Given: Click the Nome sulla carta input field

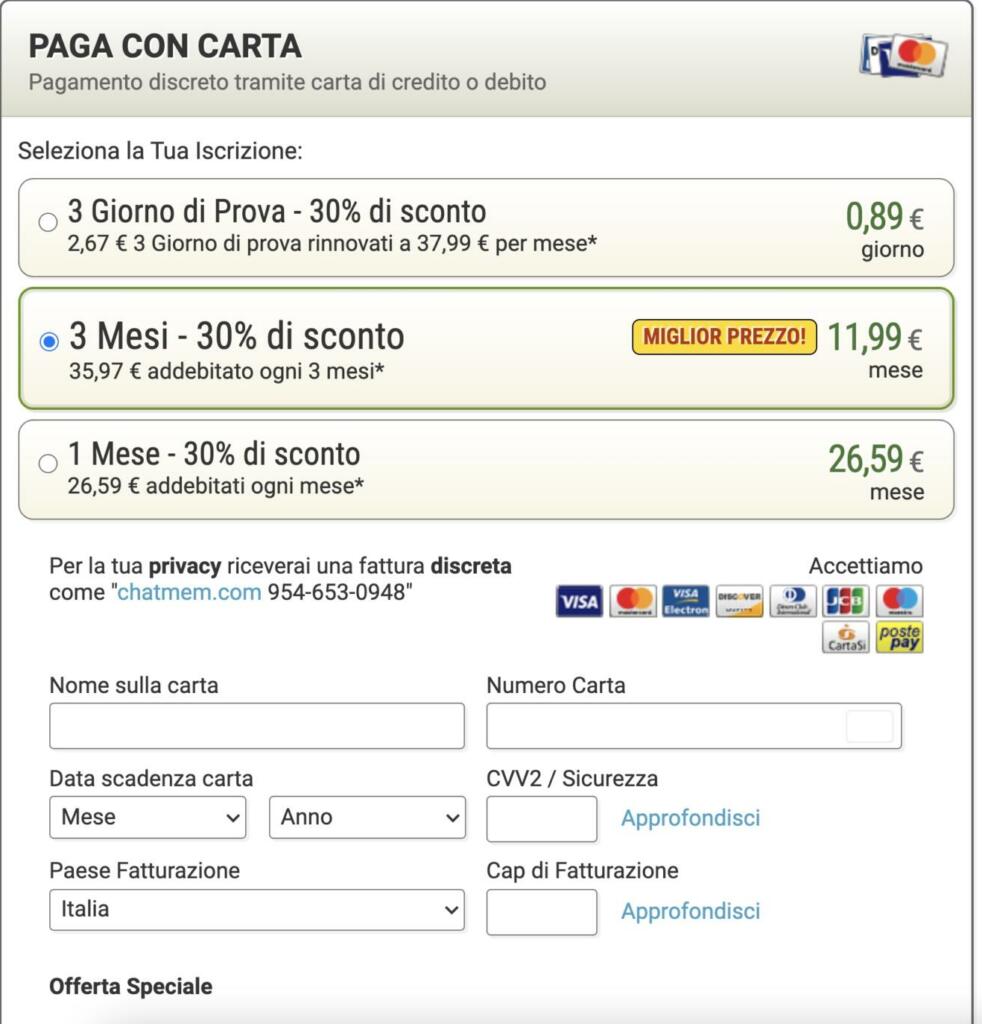Looking at the screenshot, I should pos(257,726).
